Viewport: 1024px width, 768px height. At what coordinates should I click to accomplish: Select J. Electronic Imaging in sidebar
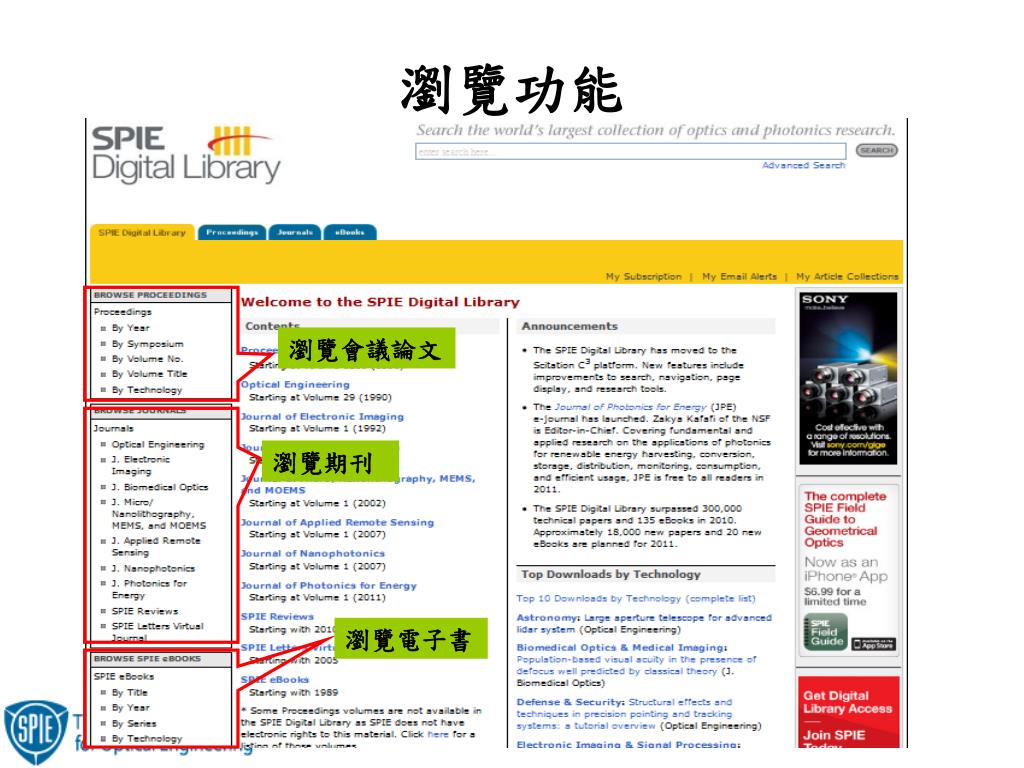tap(140, 465)
